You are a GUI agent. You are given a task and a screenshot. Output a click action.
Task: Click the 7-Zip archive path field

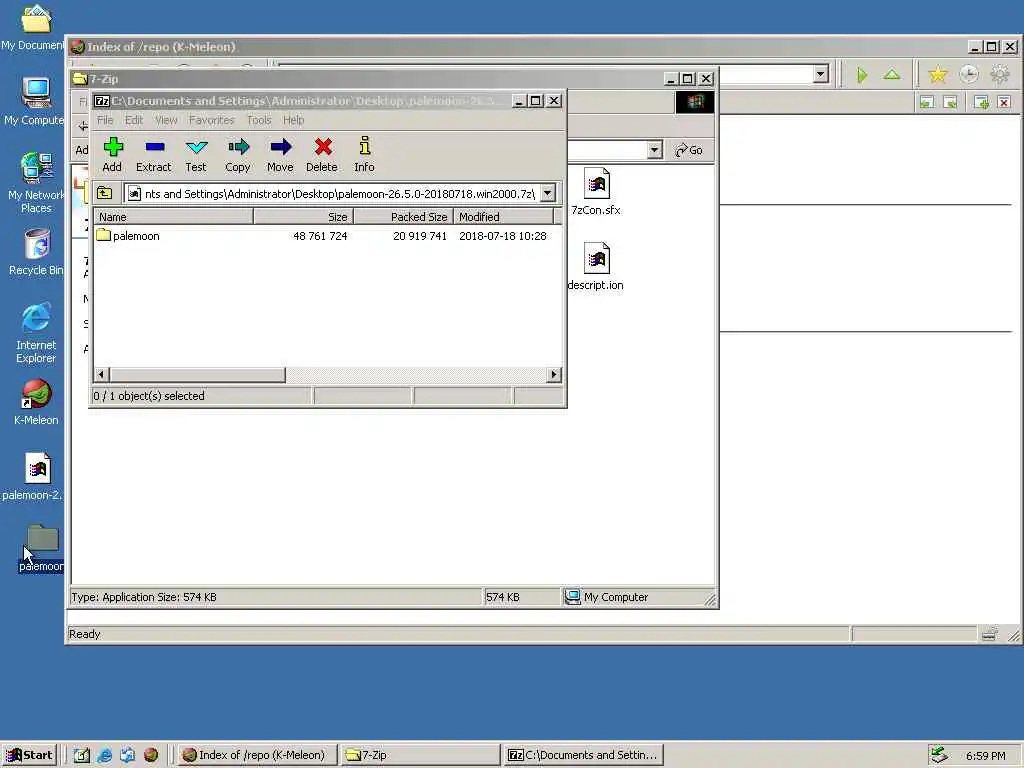pos(332,193)
